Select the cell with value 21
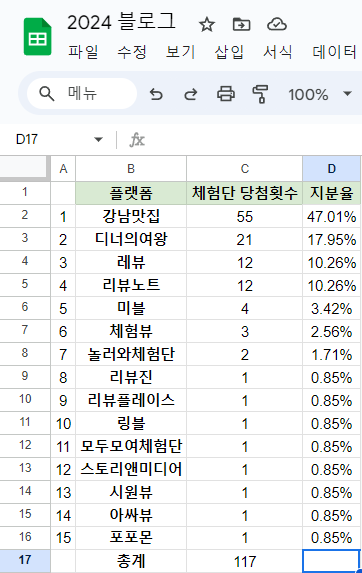The width and height of the screenshot is (362, 573). click(x=244, y=239)
